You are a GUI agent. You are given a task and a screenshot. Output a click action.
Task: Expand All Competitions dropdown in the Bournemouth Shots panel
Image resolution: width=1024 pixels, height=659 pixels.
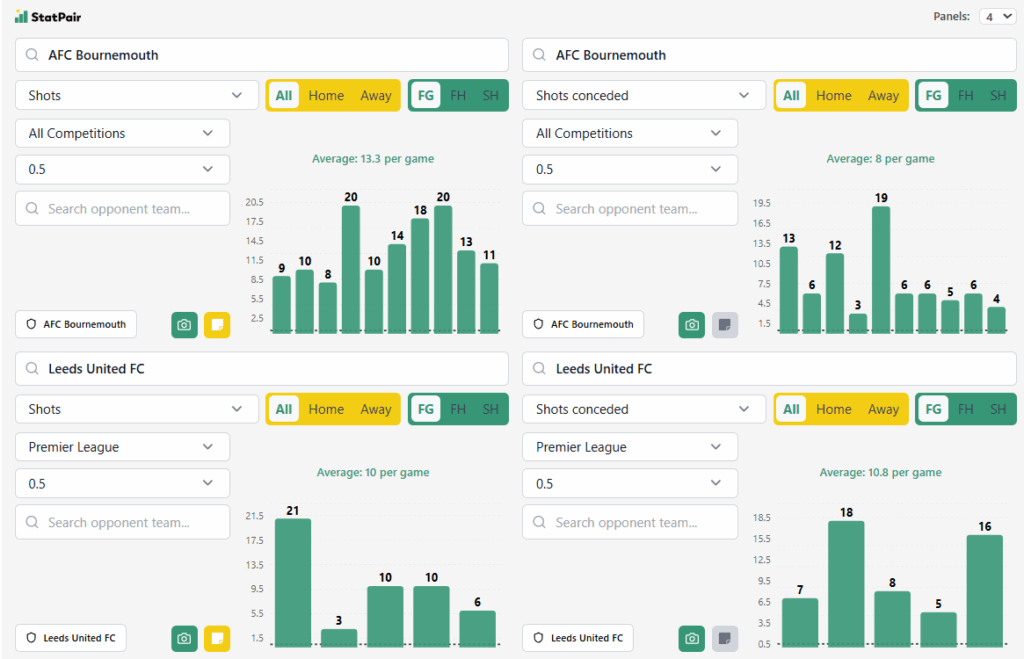coord(122,133)
